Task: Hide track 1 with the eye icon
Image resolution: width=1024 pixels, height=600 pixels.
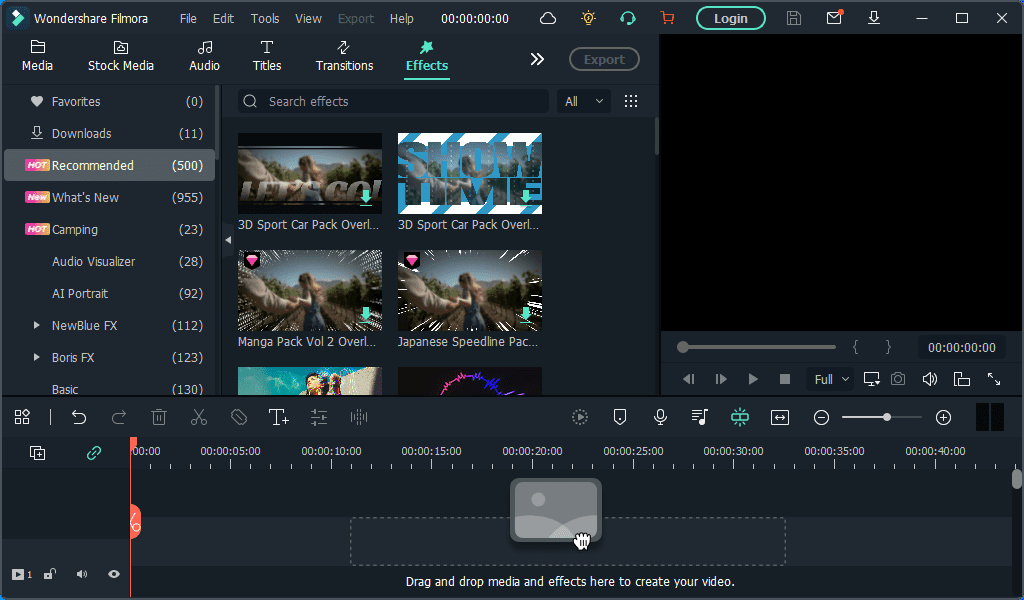Action: point(114,575)
